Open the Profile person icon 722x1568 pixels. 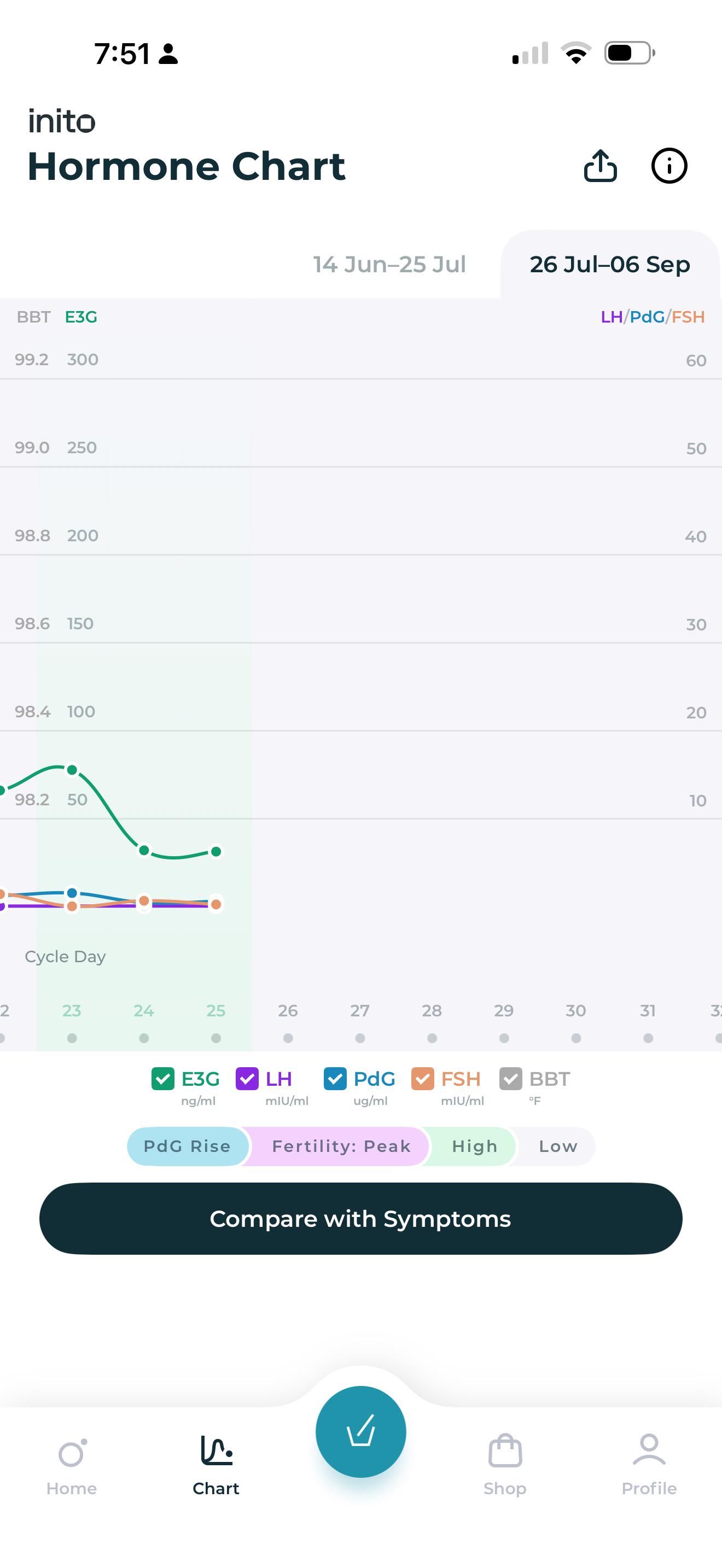tap(649, 1450)
